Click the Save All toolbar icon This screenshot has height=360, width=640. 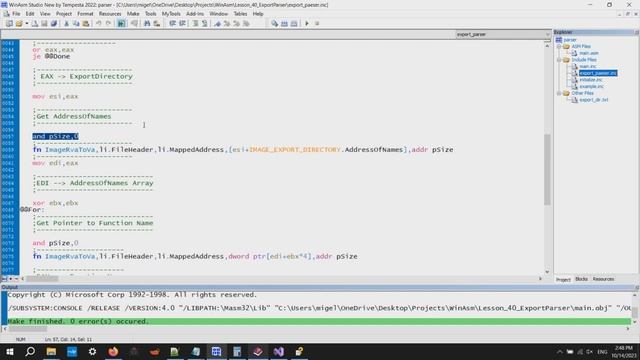point(53,24)
